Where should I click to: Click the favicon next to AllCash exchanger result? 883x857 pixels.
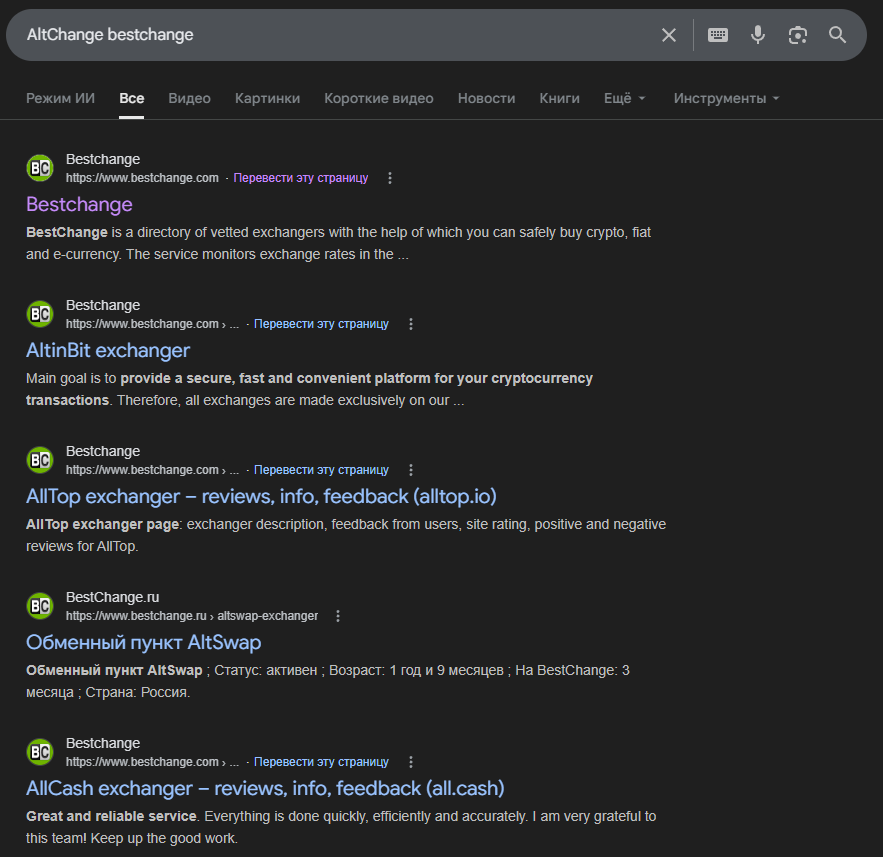pos(39,751)
